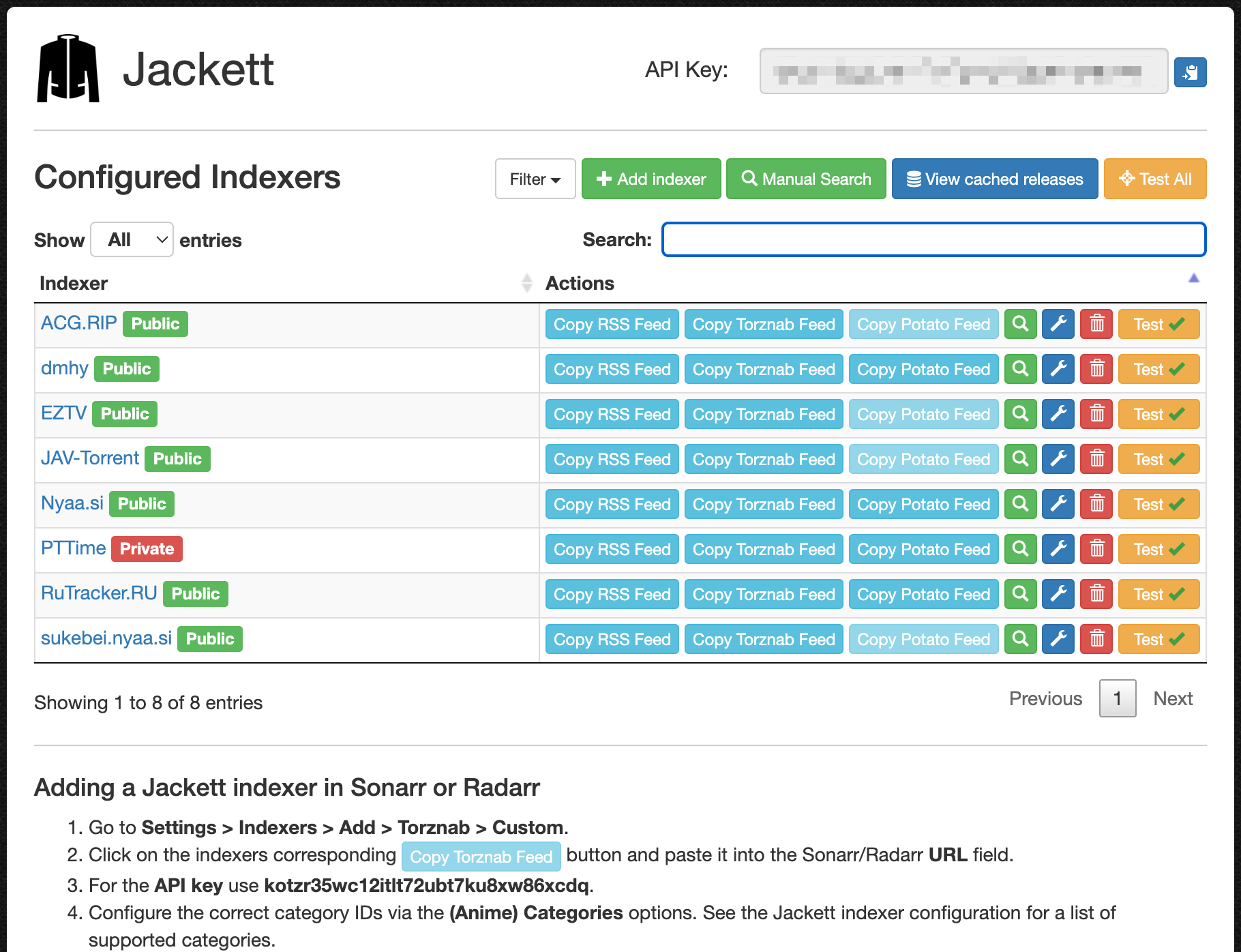The height and width of the screenshot is (952, 1241).
Task: Select page 1 in pagination
Action: coord(1117,698)
